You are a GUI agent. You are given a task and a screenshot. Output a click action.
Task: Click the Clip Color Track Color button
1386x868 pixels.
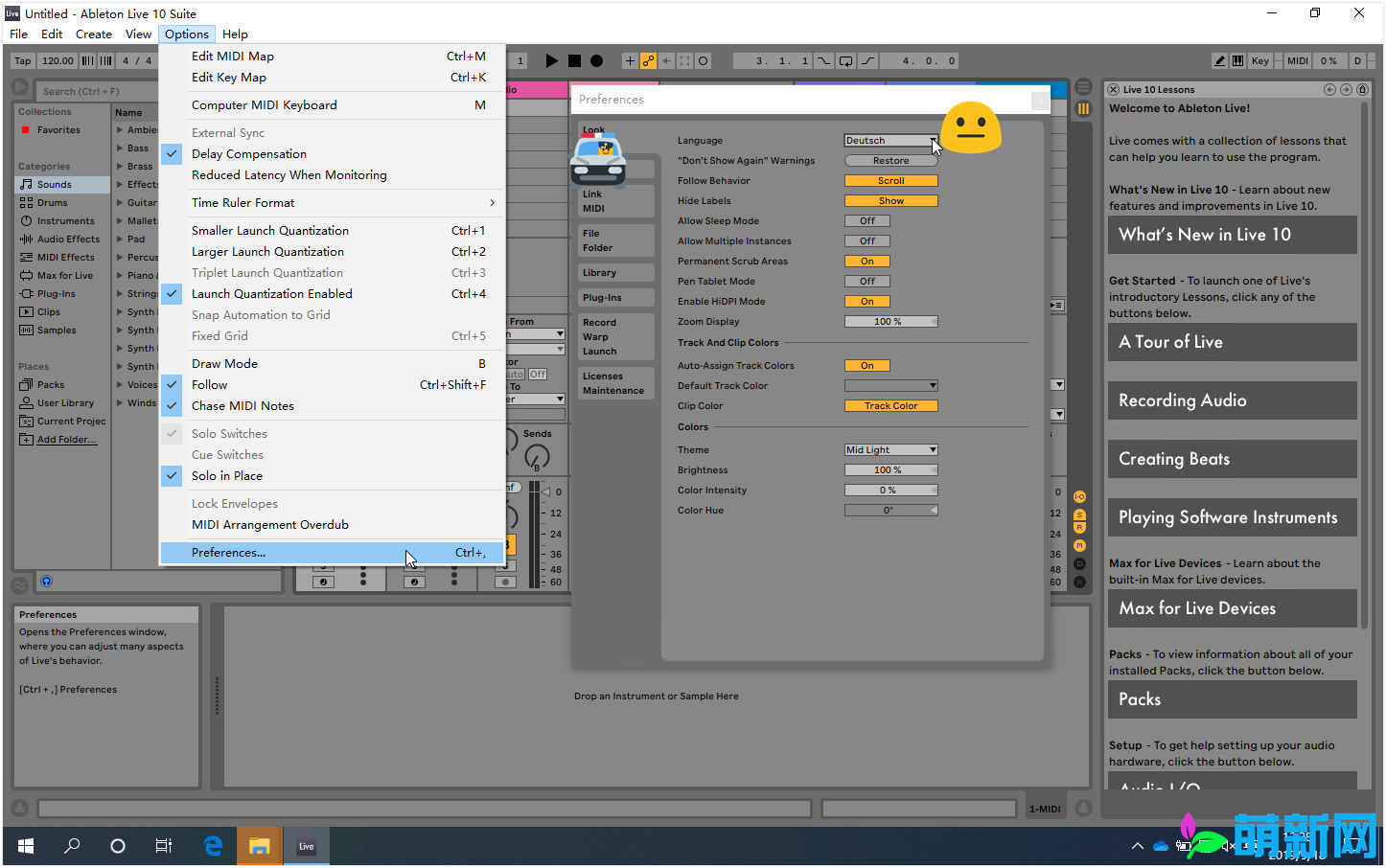tap(890, 405)
